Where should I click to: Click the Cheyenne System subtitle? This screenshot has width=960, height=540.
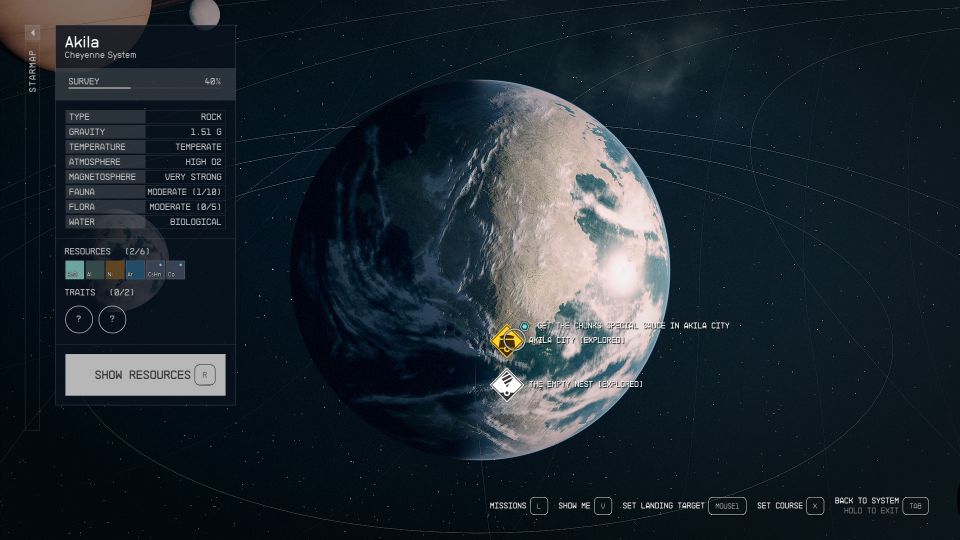100,55
